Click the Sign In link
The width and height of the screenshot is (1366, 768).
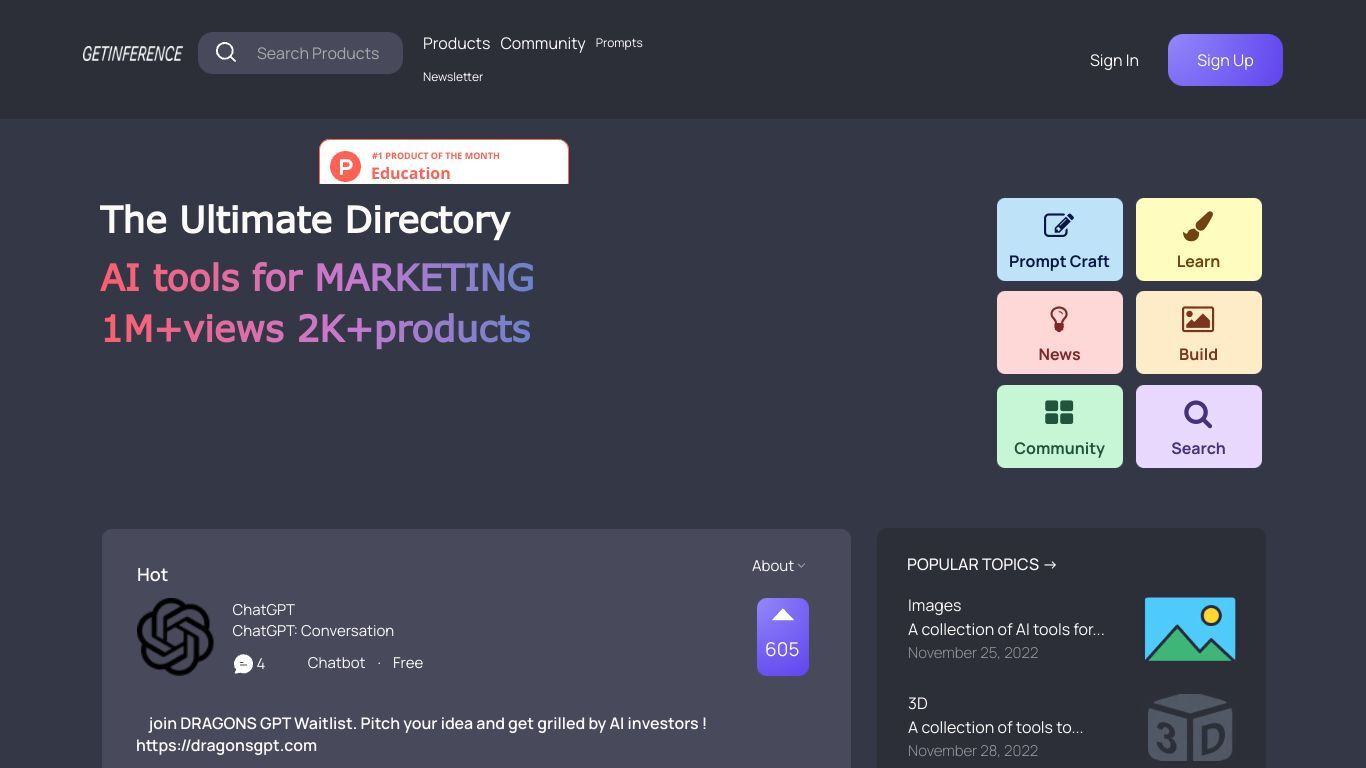click(1114, 60)
